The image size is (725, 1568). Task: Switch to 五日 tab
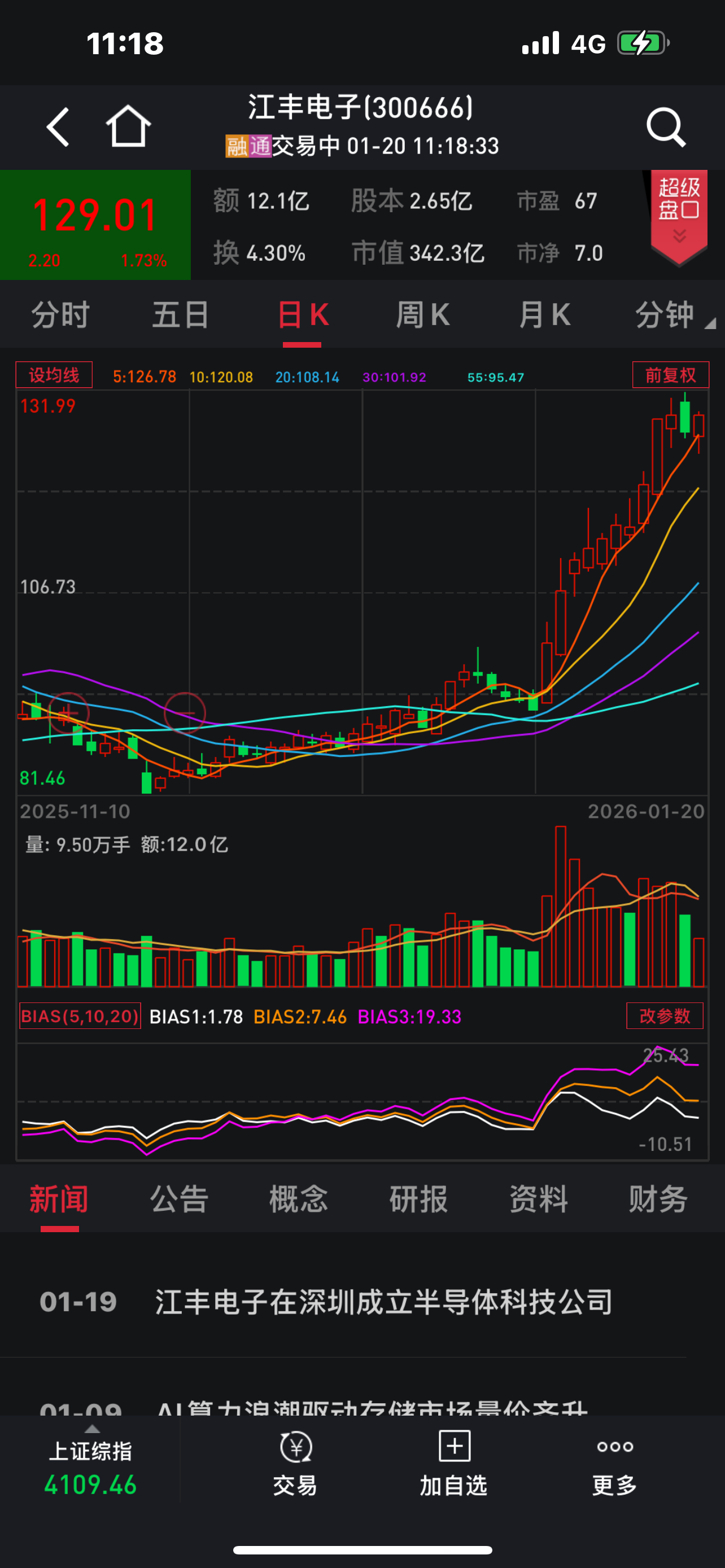pyautogui.click(x=181, y=315)
